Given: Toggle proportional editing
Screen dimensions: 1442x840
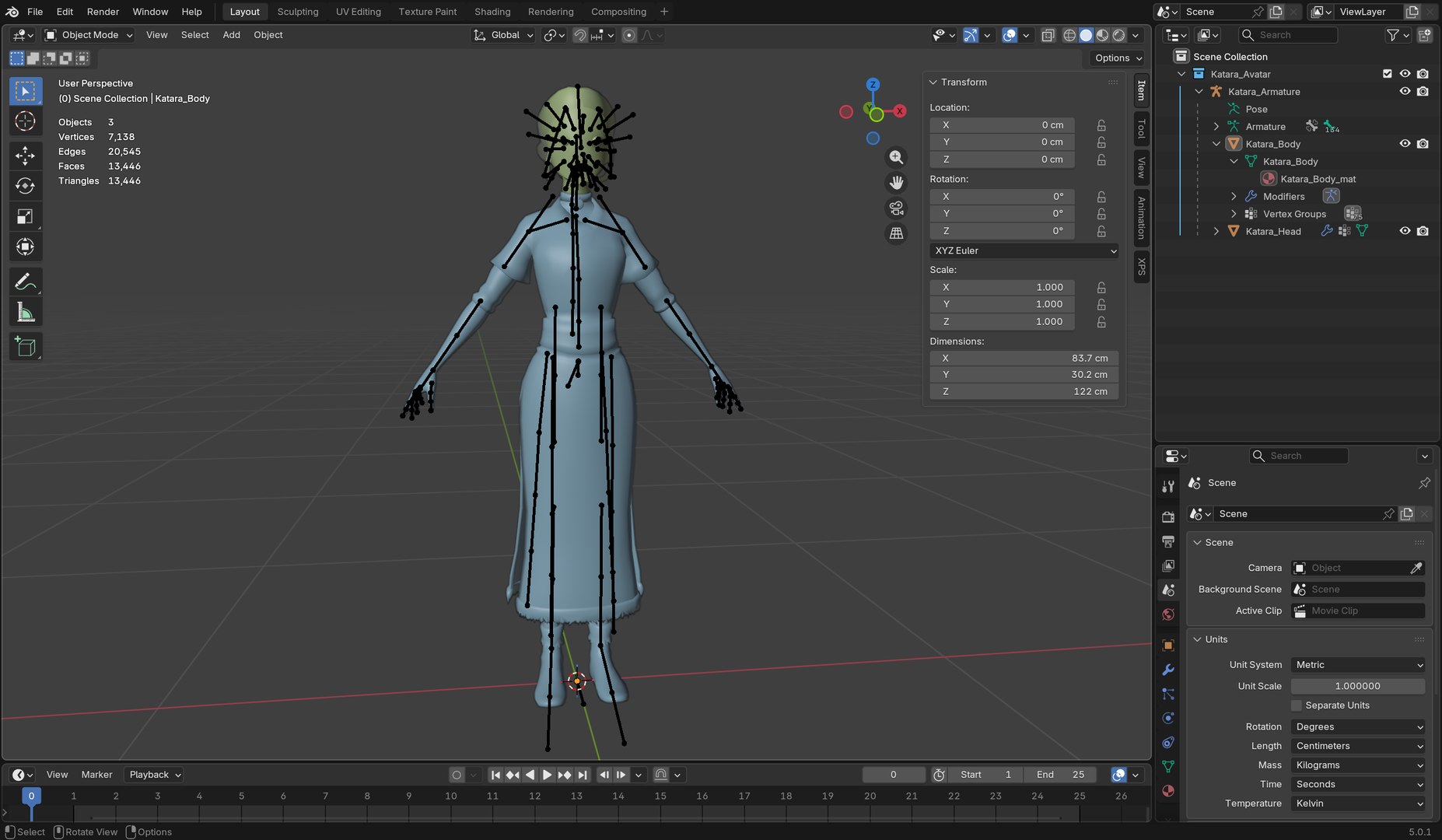Looking at the screenshot, I should point(629,35).
